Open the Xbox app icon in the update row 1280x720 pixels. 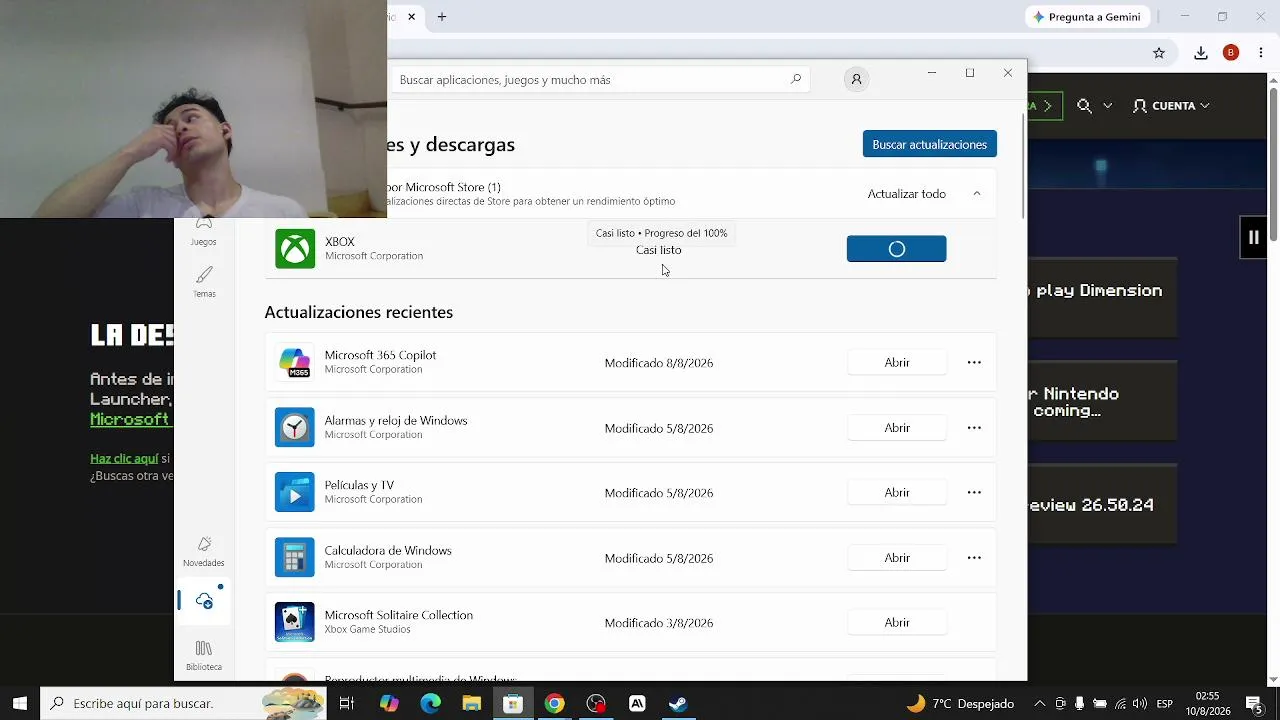[x=295, y=249]
